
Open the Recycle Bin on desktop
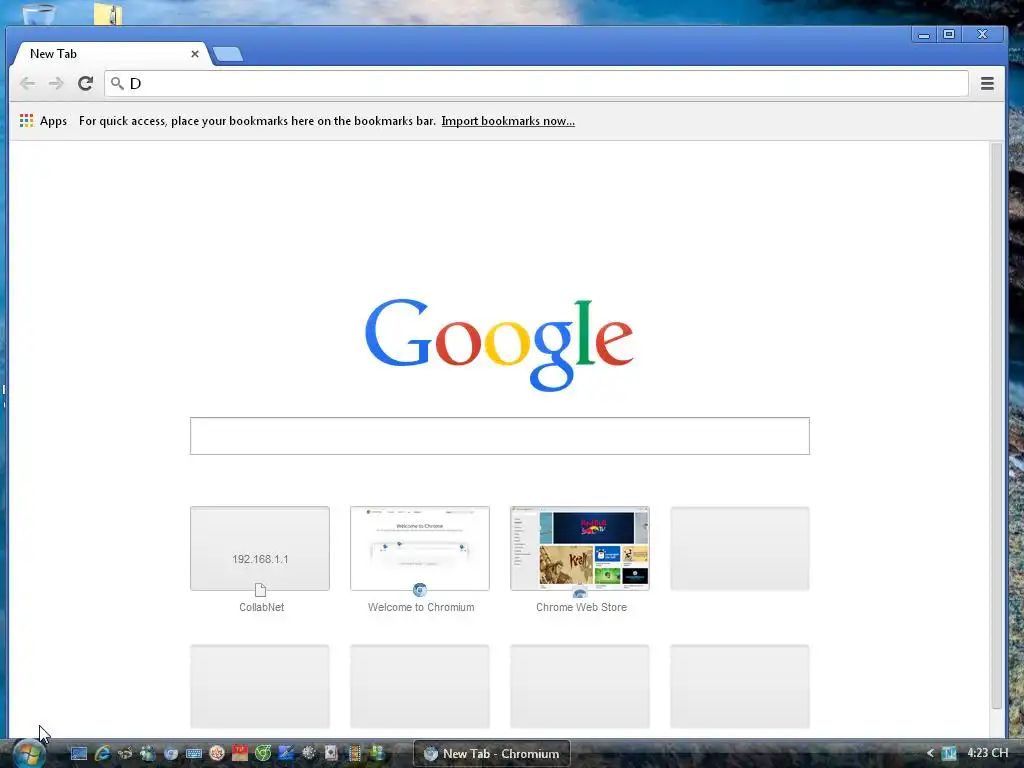click(39, 13)
